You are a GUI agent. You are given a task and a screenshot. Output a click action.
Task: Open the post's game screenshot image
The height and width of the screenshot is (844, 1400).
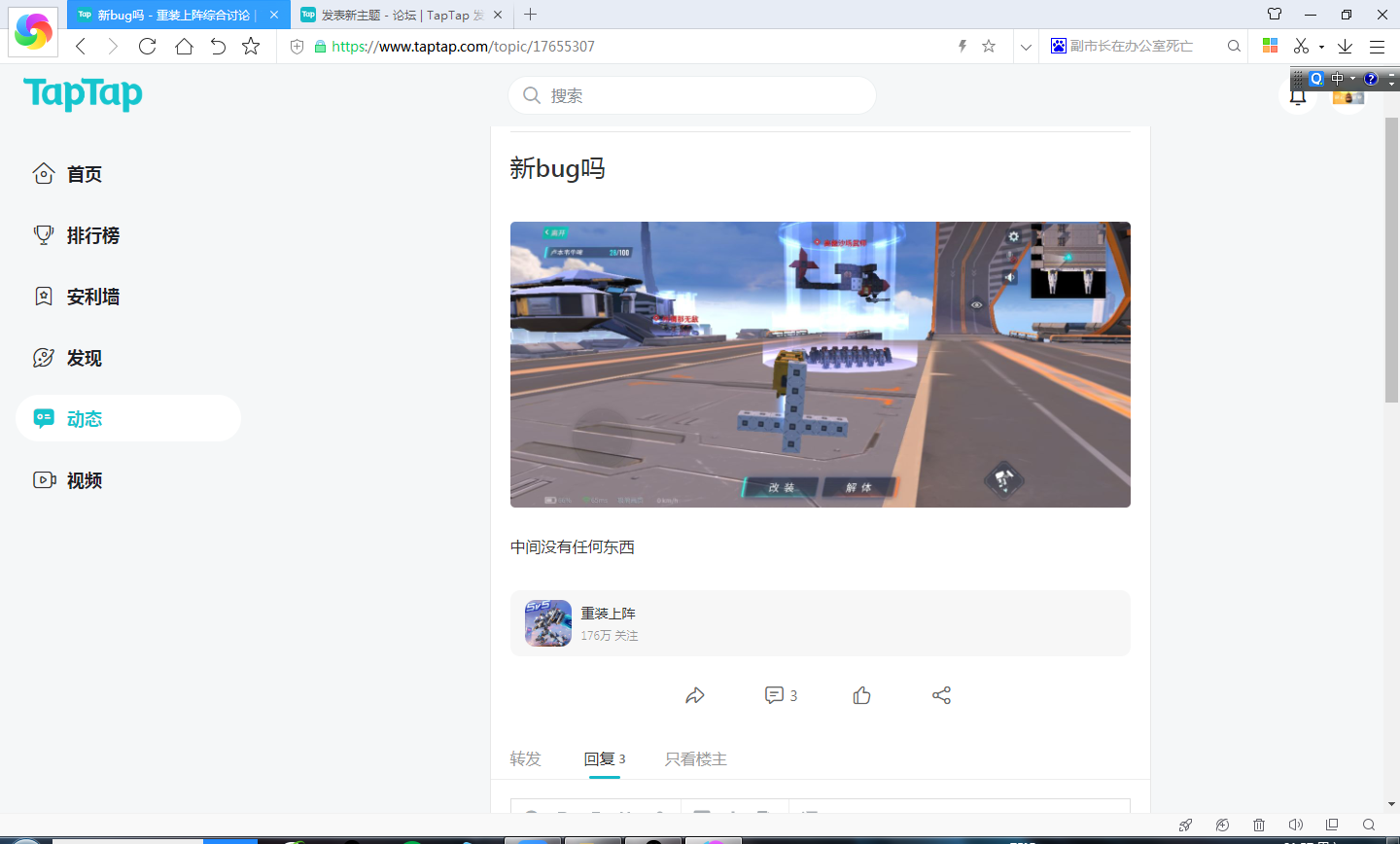[821, 365]
